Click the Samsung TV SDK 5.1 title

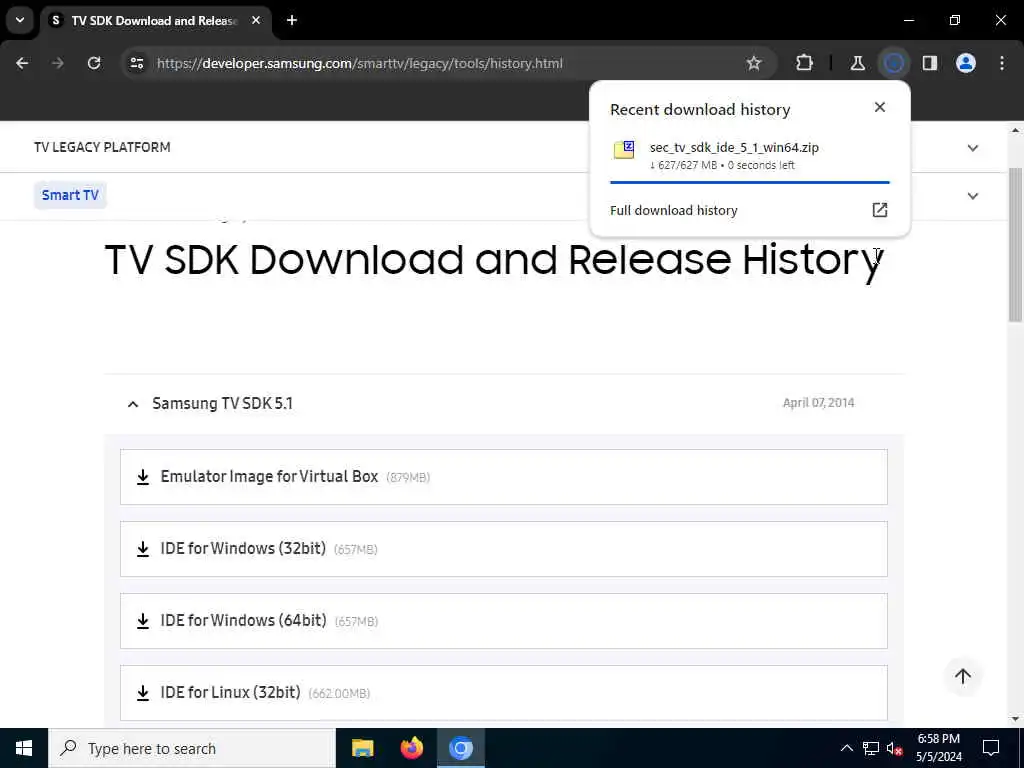coord(223,404)
